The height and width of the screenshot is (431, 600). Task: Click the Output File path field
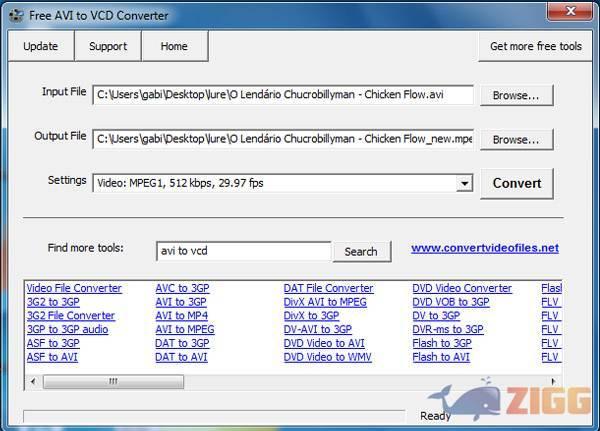tap(282, 140)
